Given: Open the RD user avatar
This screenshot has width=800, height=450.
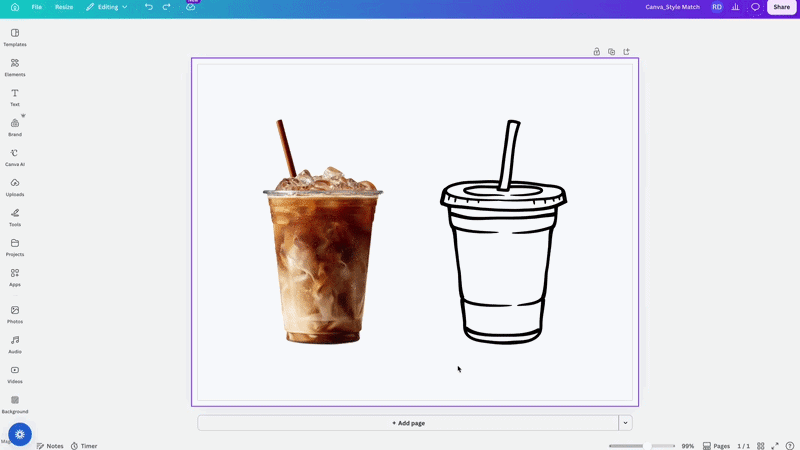Looking at the screenshot, I should click(x=717, y=7).
